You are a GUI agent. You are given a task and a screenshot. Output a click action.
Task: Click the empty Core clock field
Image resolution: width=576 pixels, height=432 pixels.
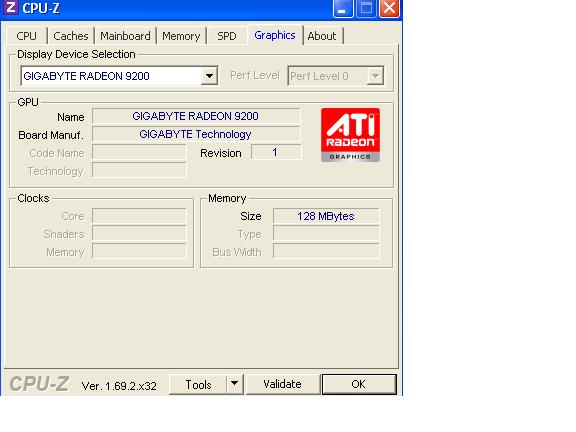click(139, 216)
